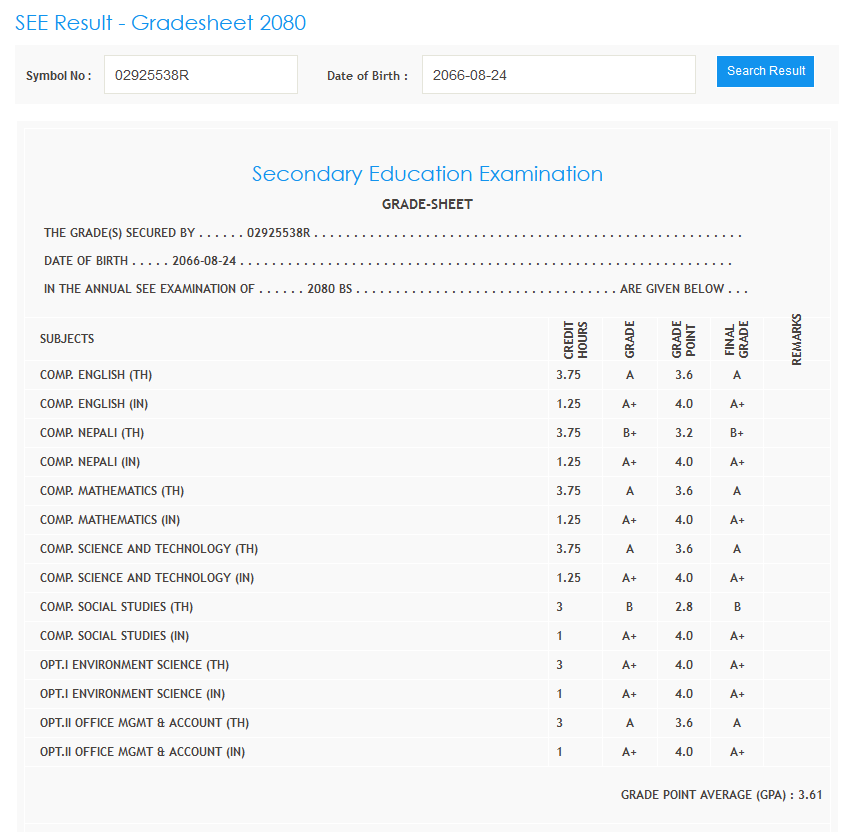Click the GRADE-SHEET subtitle
The width and height of the screenshot is (858, 832).
tap(427, 205)
